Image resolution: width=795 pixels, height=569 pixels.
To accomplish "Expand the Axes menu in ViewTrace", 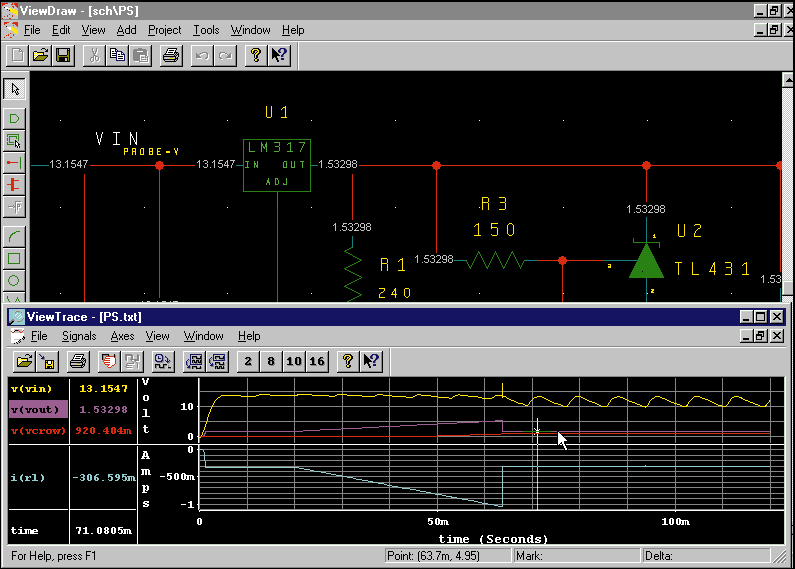I will (122, 336).
